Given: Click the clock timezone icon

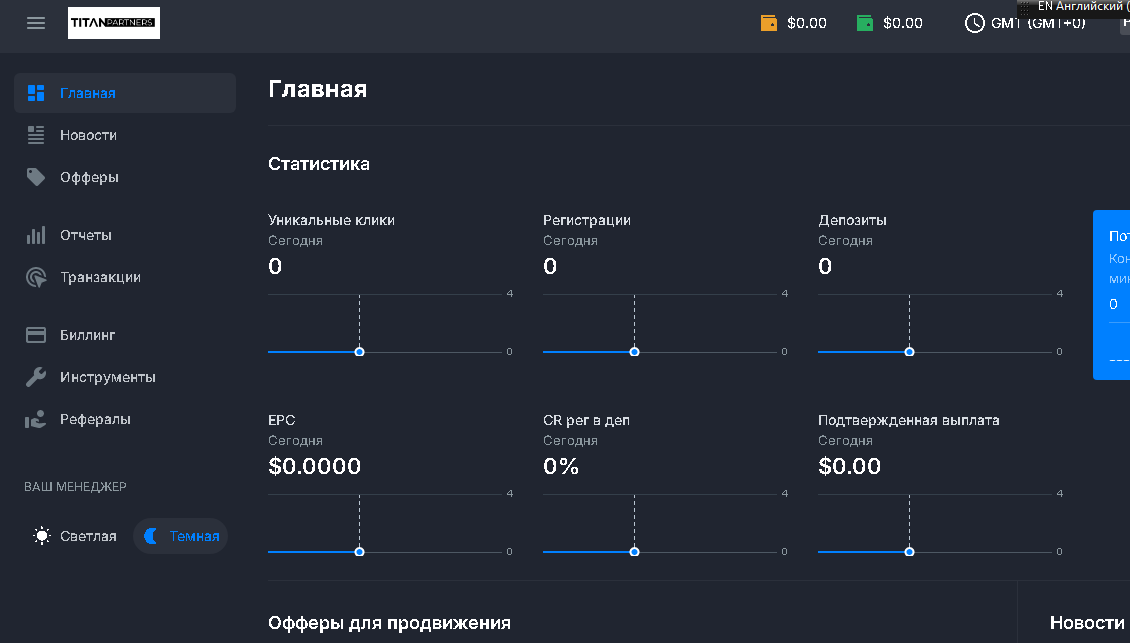Looking at the screenshot, I should point(974,23).
